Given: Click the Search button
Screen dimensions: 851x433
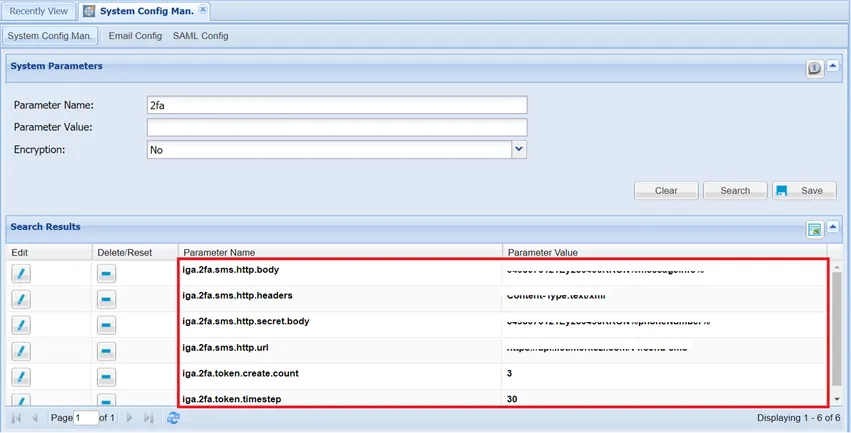Looking at the screenshot, I should [x=735, y=190].
